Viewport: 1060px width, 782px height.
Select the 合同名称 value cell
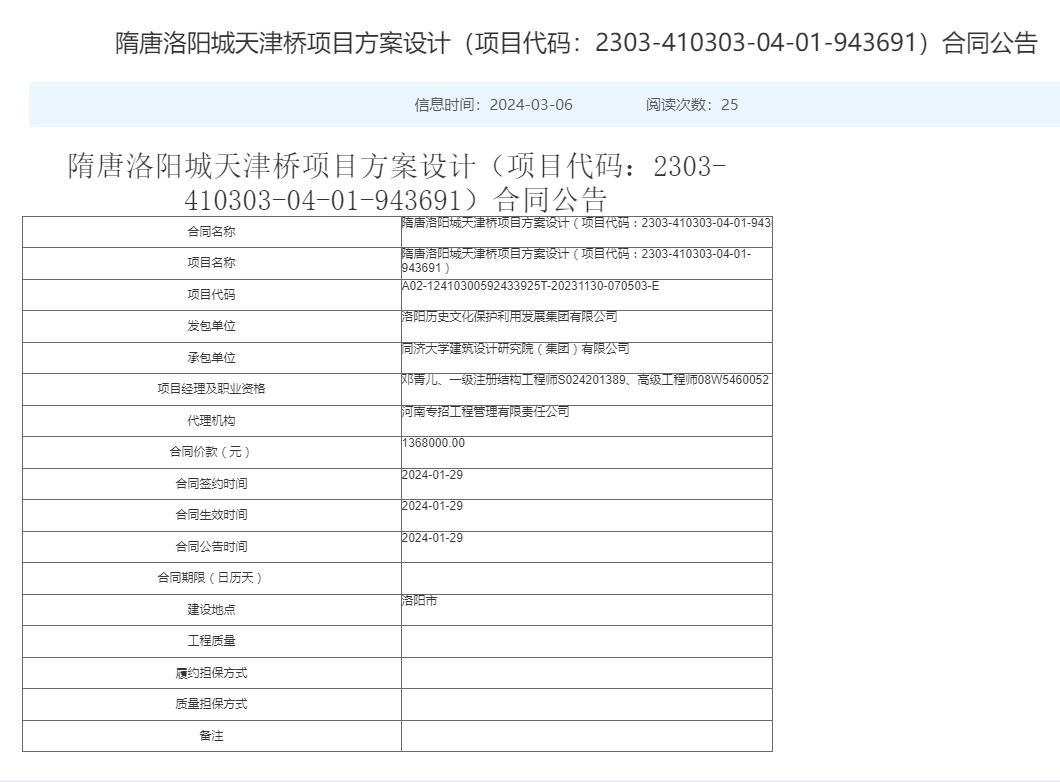pyautogui.click(x=587, y=232)
